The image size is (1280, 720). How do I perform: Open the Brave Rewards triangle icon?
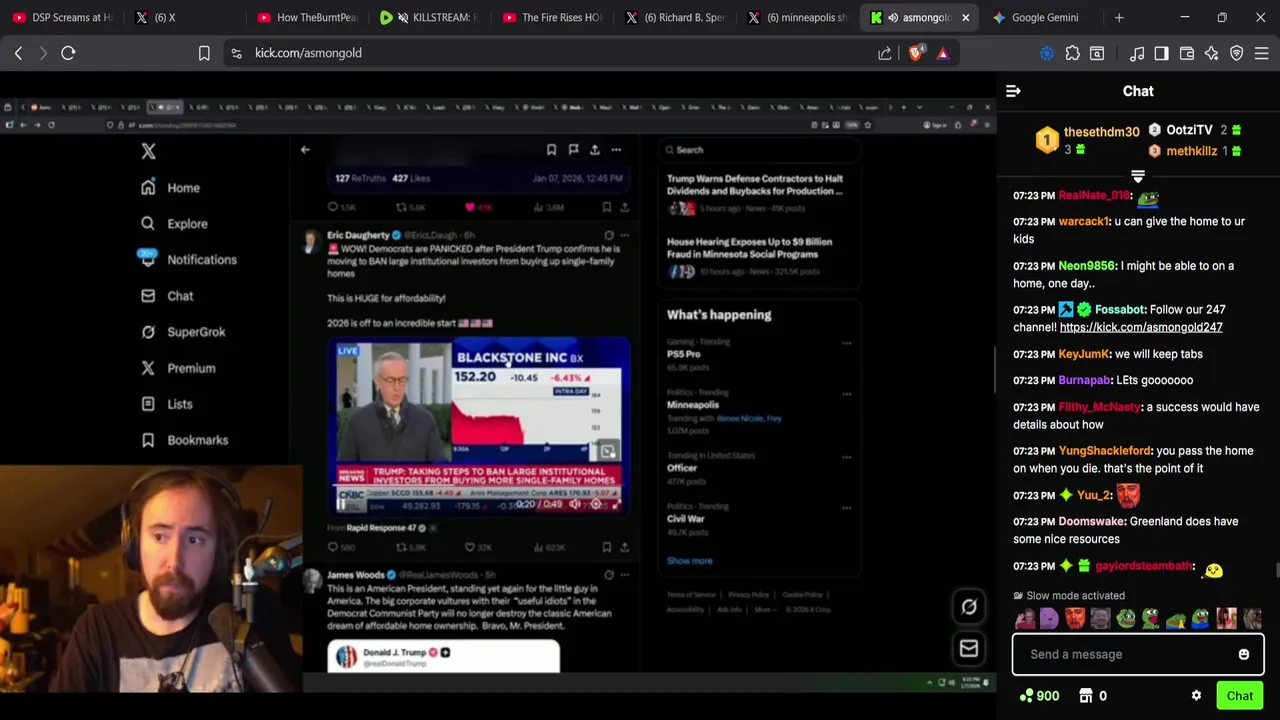coord(943,53)
